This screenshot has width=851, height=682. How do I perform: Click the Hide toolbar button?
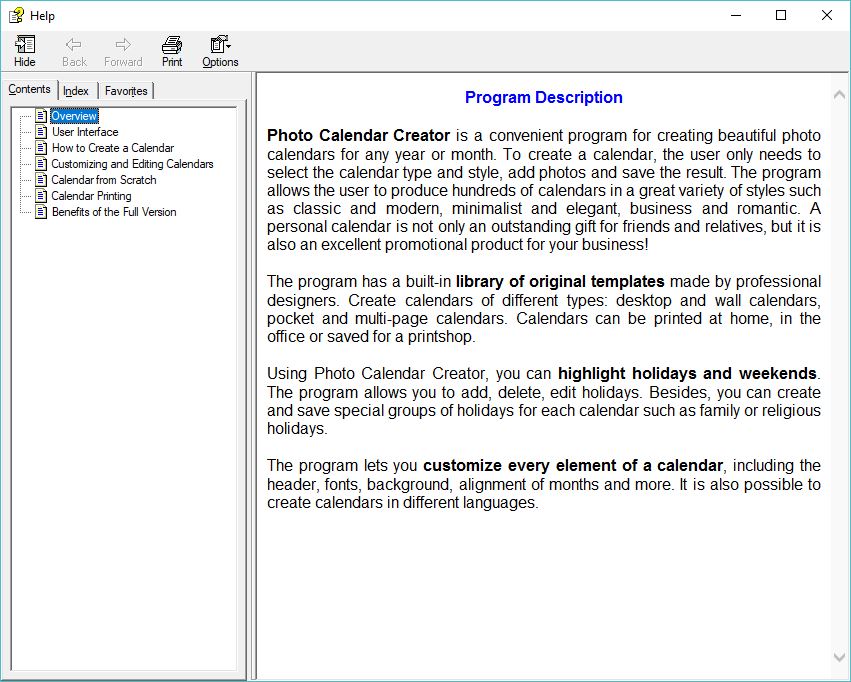pyautogui.click(x=24, y=52)
